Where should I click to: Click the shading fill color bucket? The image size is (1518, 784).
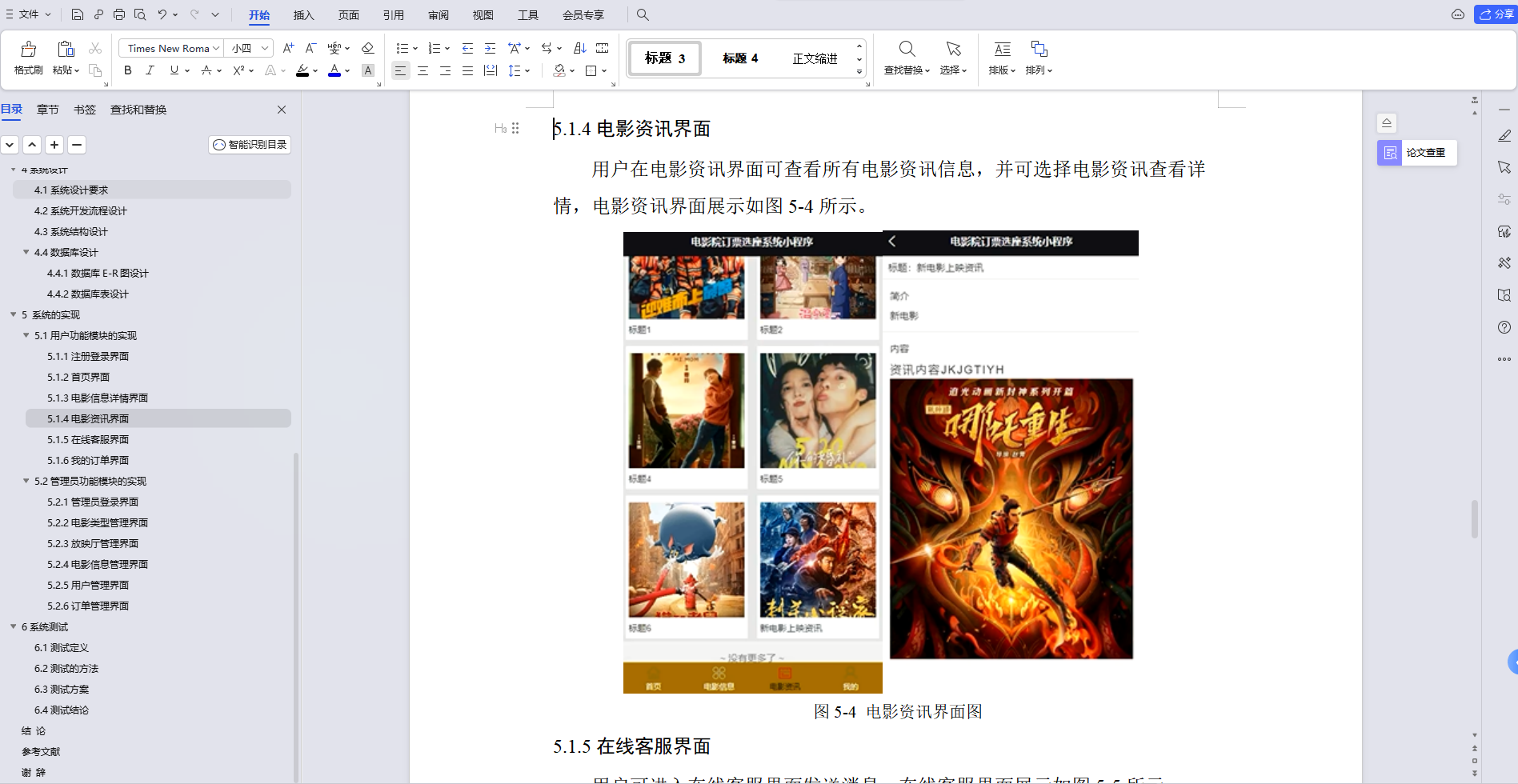pyautogui.click(x=559, y=70)
